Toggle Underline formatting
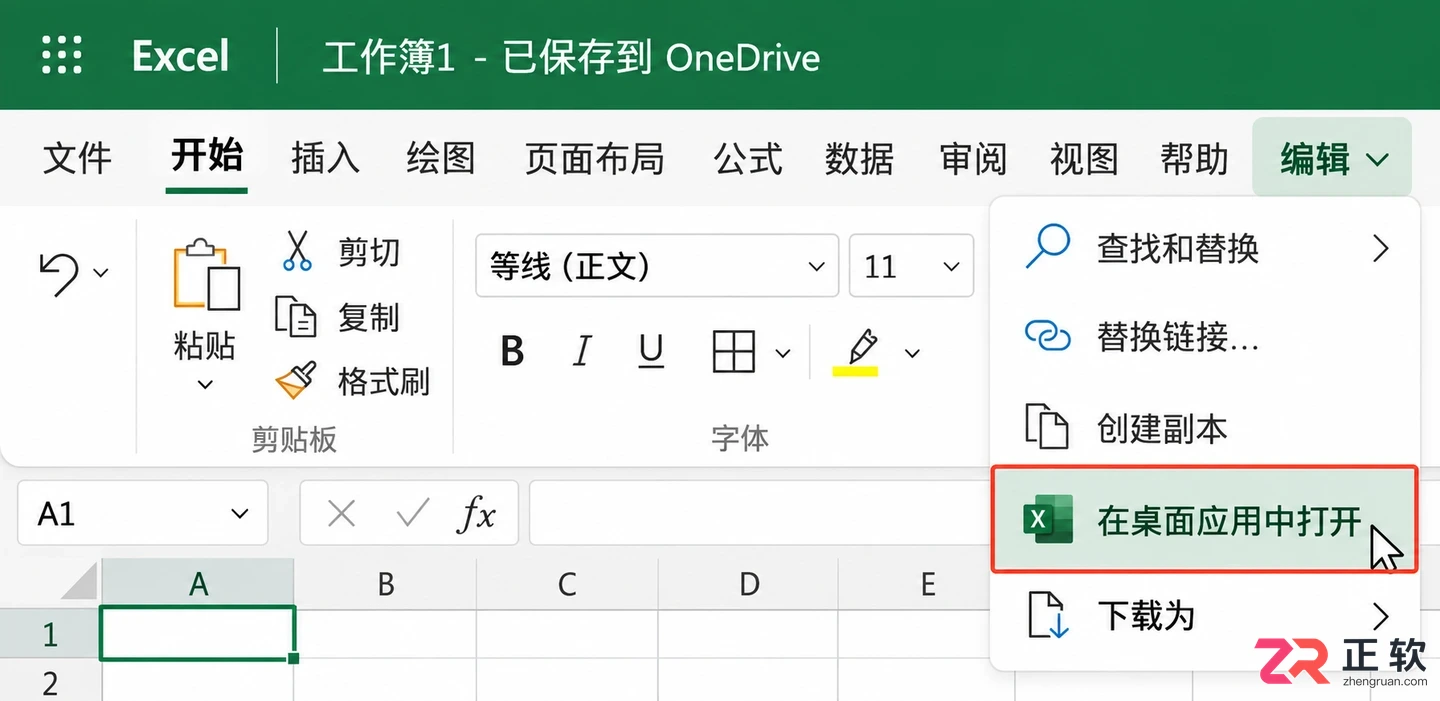Image resolution: width=1440 pixels, height=701 pixels. point(651,352)
